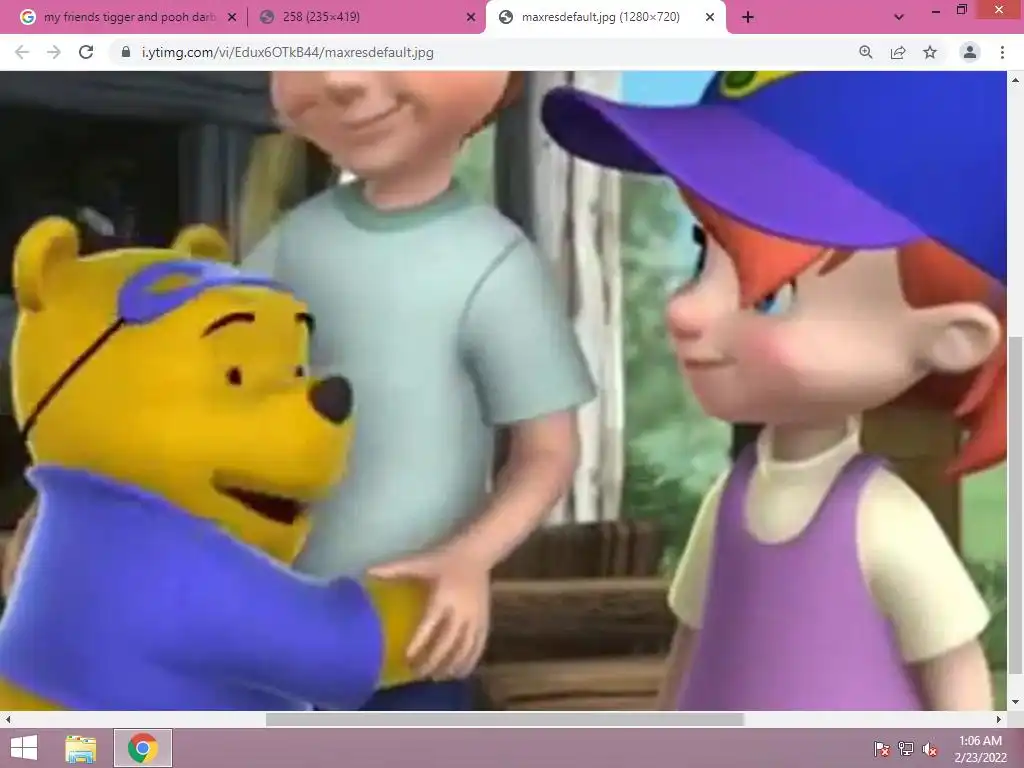The image size is (1024, 768).
Task: Close the 'my friends tigger and pooh' tab
Action: pyautogui.click(x=232, y=17)
